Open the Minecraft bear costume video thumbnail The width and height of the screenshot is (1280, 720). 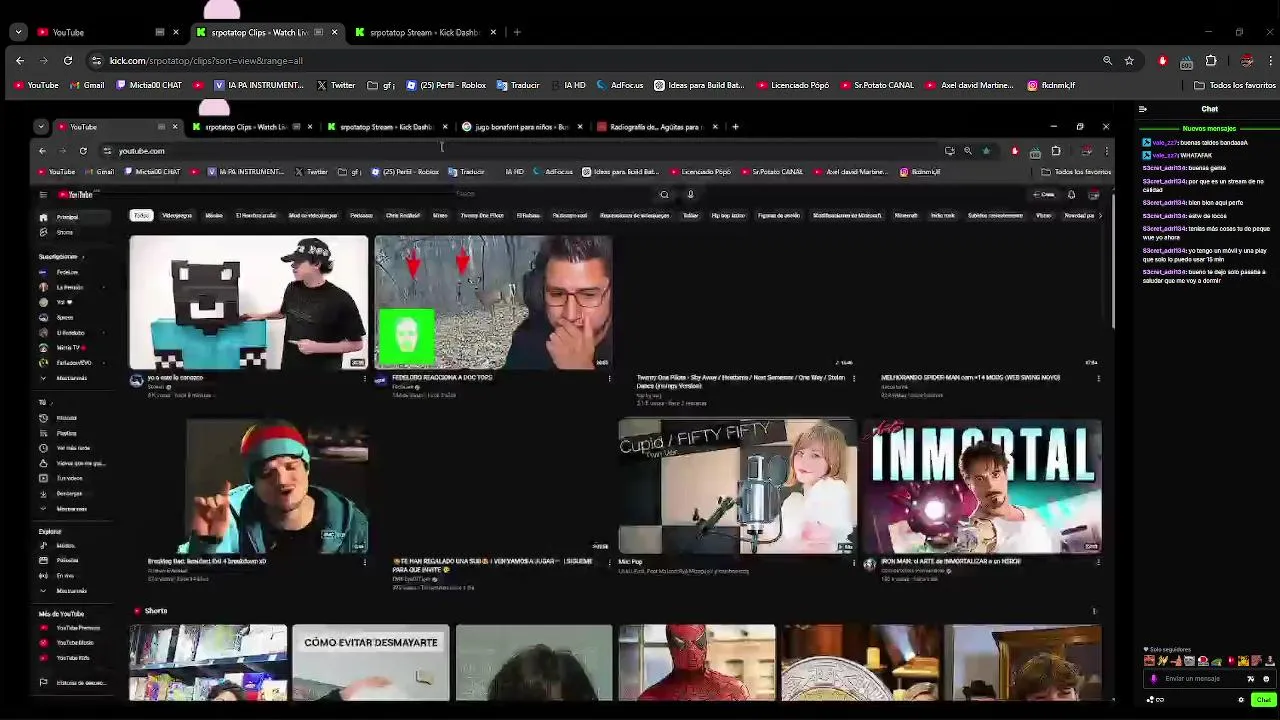click(x=248, y=303)
